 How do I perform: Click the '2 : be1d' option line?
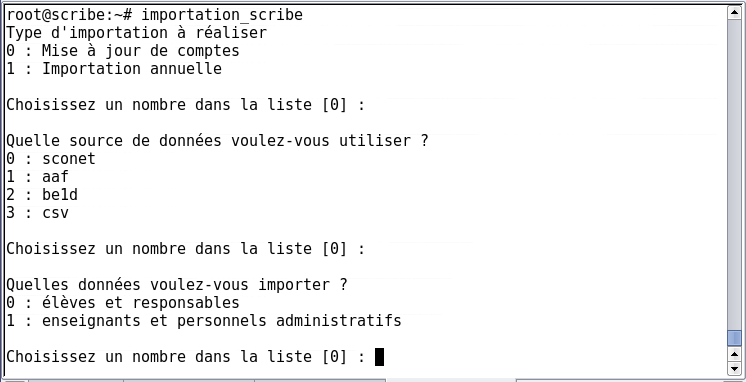tap(42, 195)
